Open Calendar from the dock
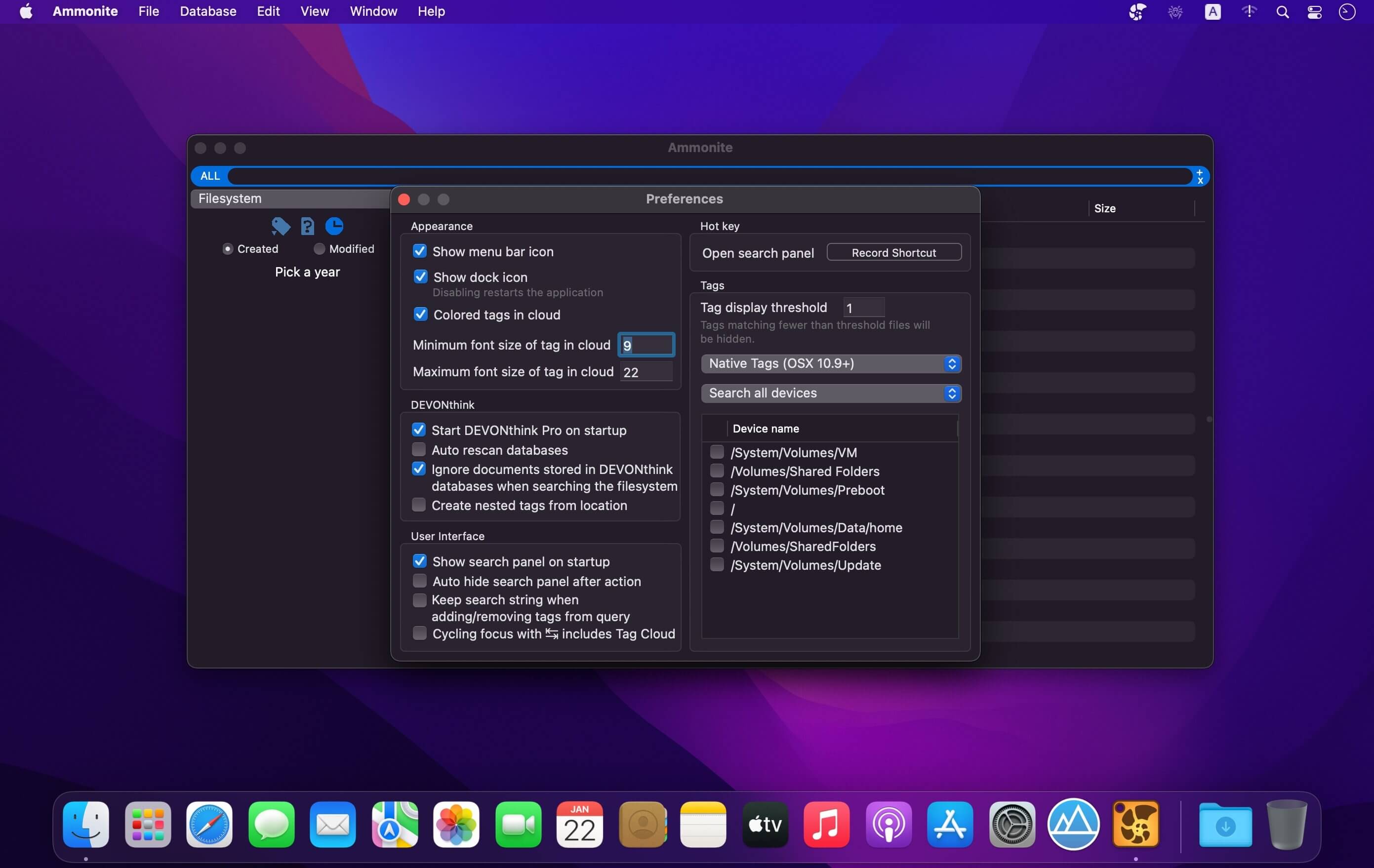Screen dimensions: 1374x868 point(580,825)
